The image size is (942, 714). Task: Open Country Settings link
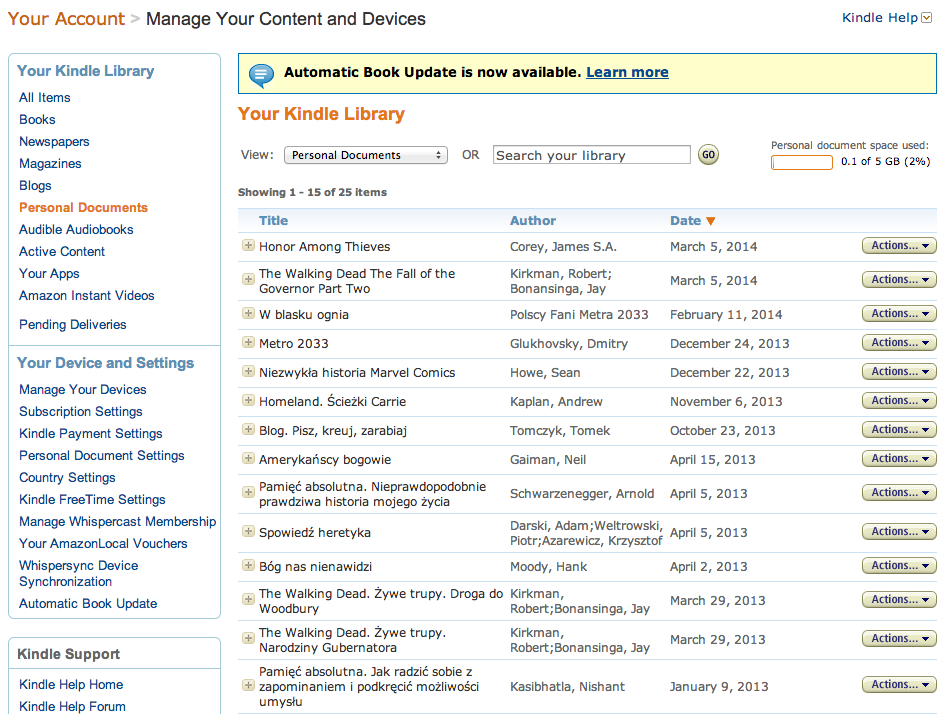pos(67,478)
